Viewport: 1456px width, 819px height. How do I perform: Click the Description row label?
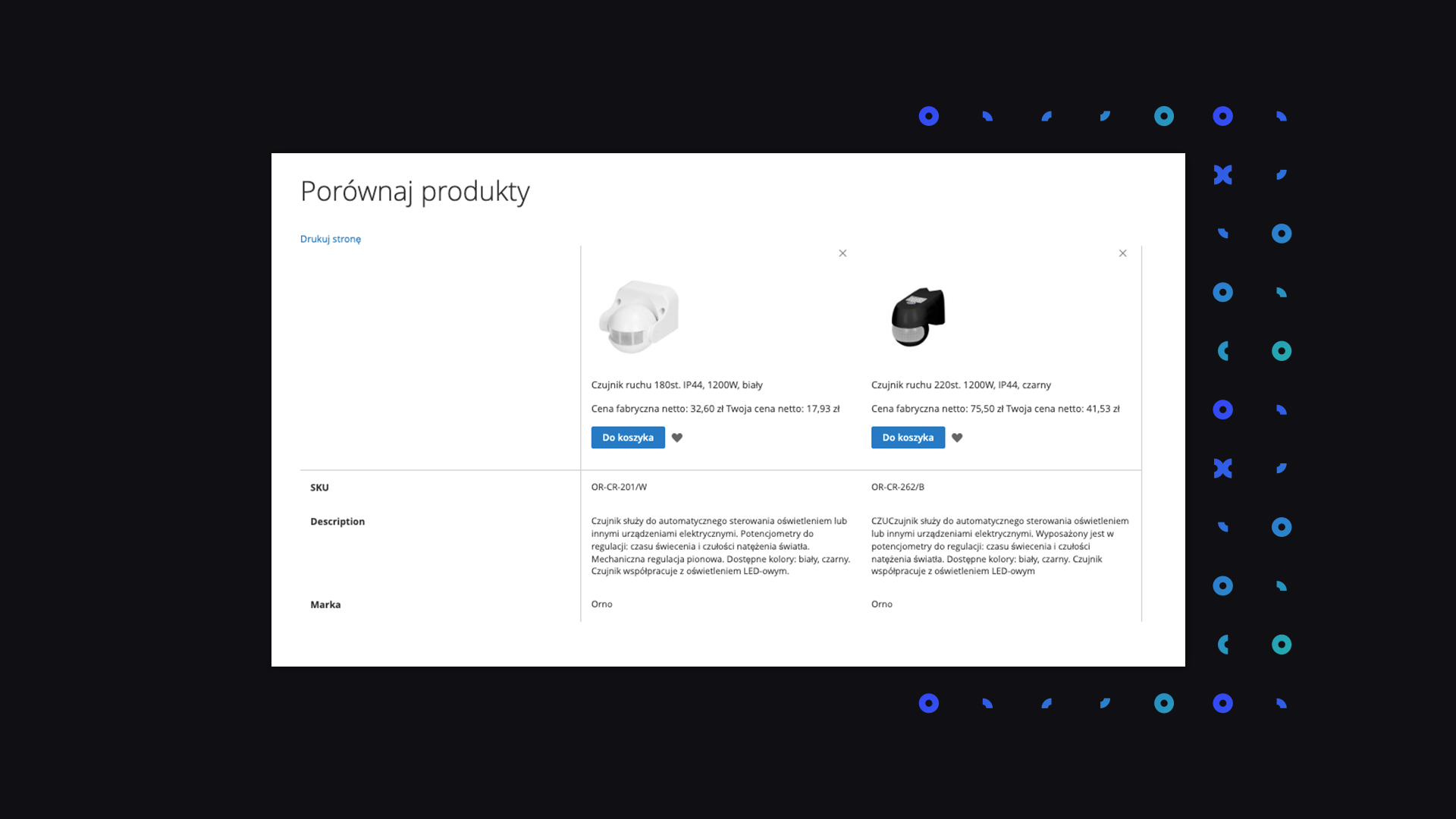(337, 522)
